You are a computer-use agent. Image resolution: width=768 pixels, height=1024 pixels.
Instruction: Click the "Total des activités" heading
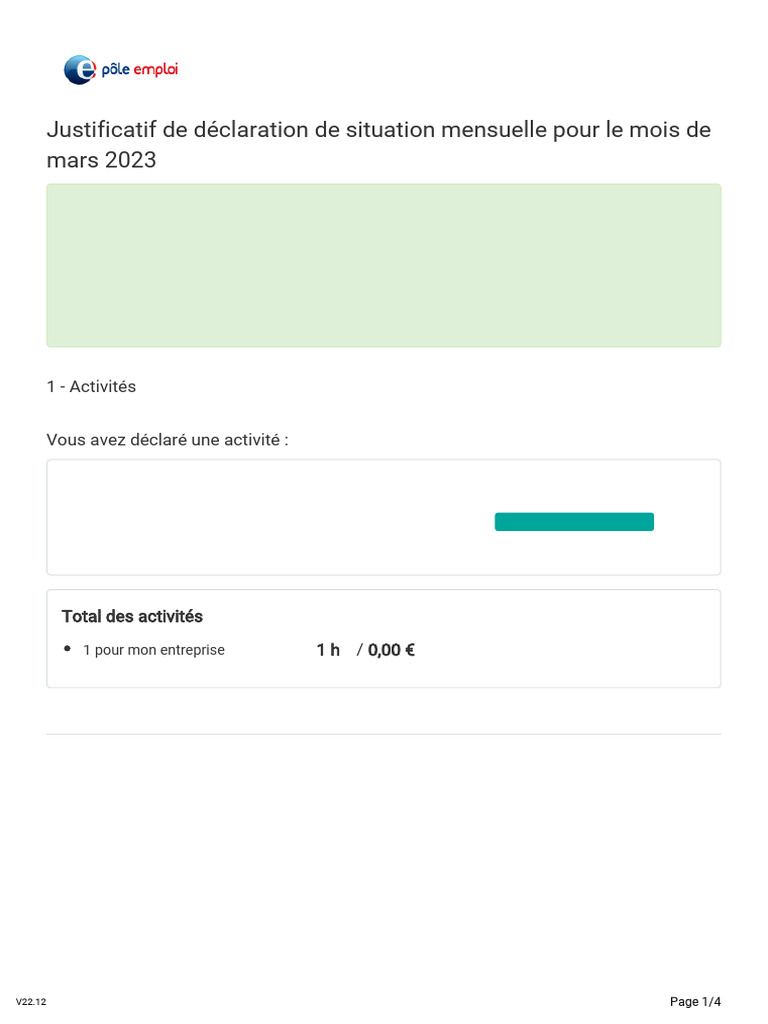132,616
